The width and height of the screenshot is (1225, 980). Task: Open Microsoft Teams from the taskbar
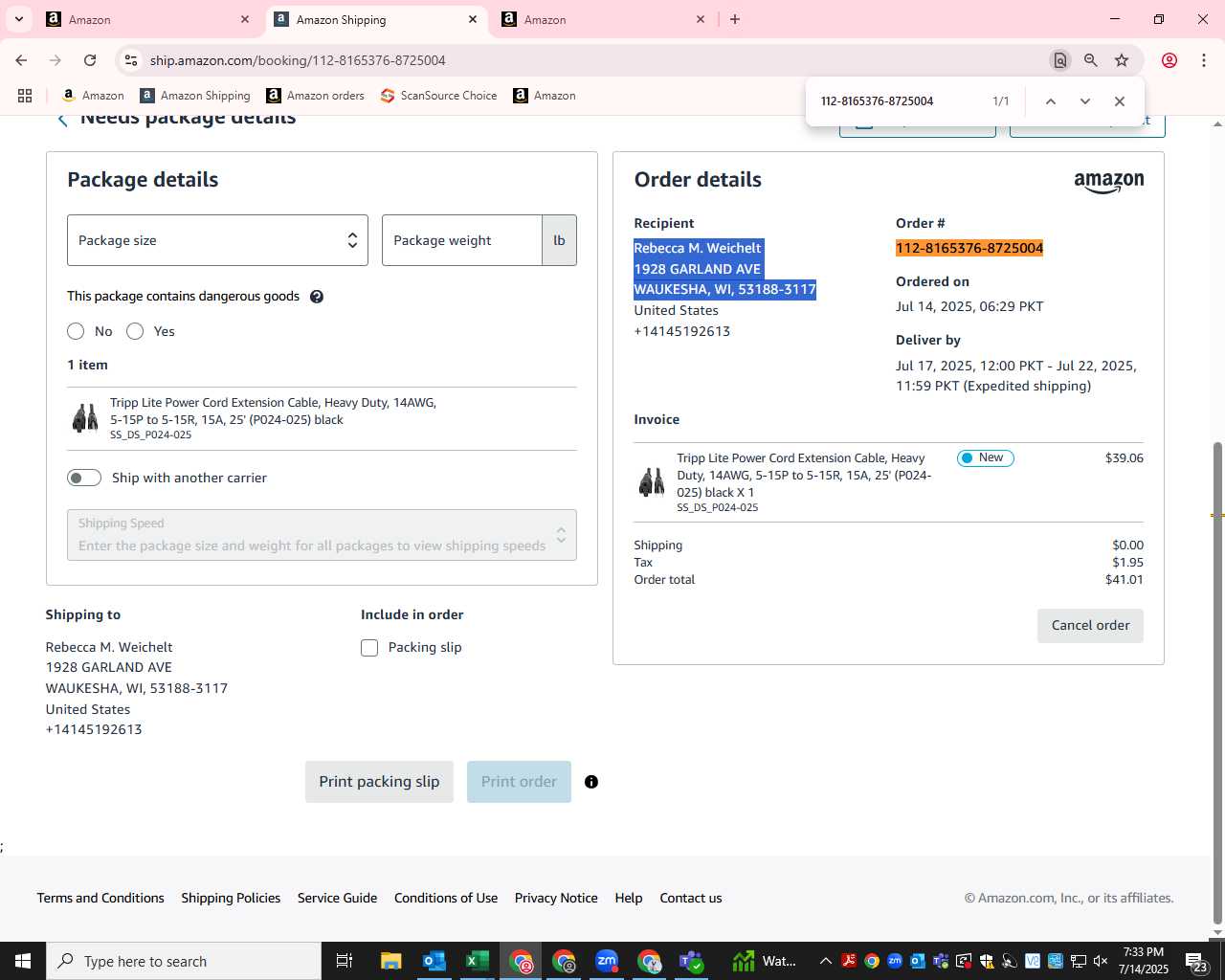pyautogui.click(x=692, y=961)
